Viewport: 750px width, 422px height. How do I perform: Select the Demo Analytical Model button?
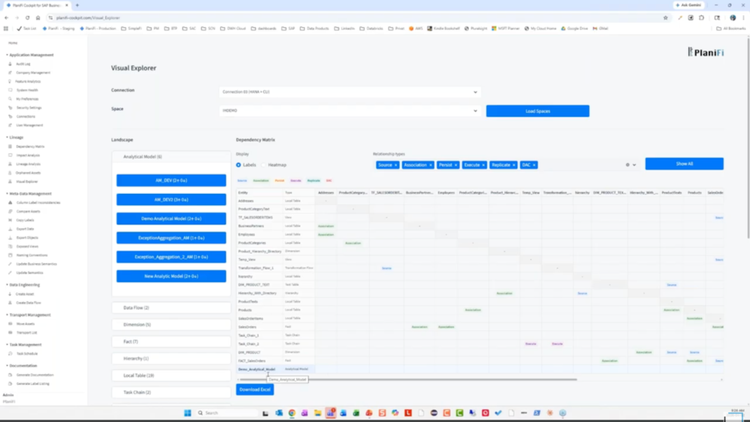171,219
